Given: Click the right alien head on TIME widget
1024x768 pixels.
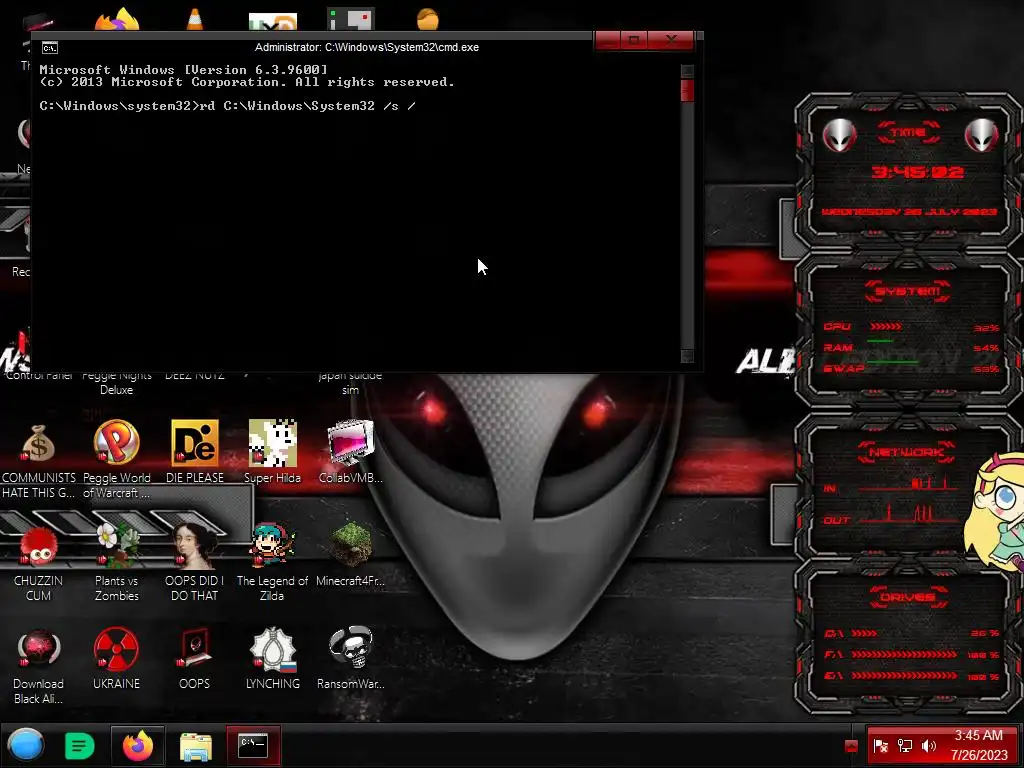Looking at the screenshot, I should click(981, 135).
